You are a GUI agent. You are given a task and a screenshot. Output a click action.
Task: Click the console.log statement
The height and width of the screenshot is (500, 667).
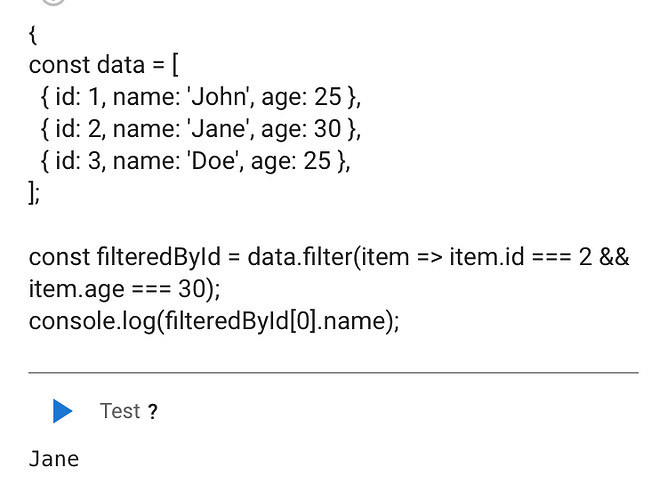click(214, 321)
